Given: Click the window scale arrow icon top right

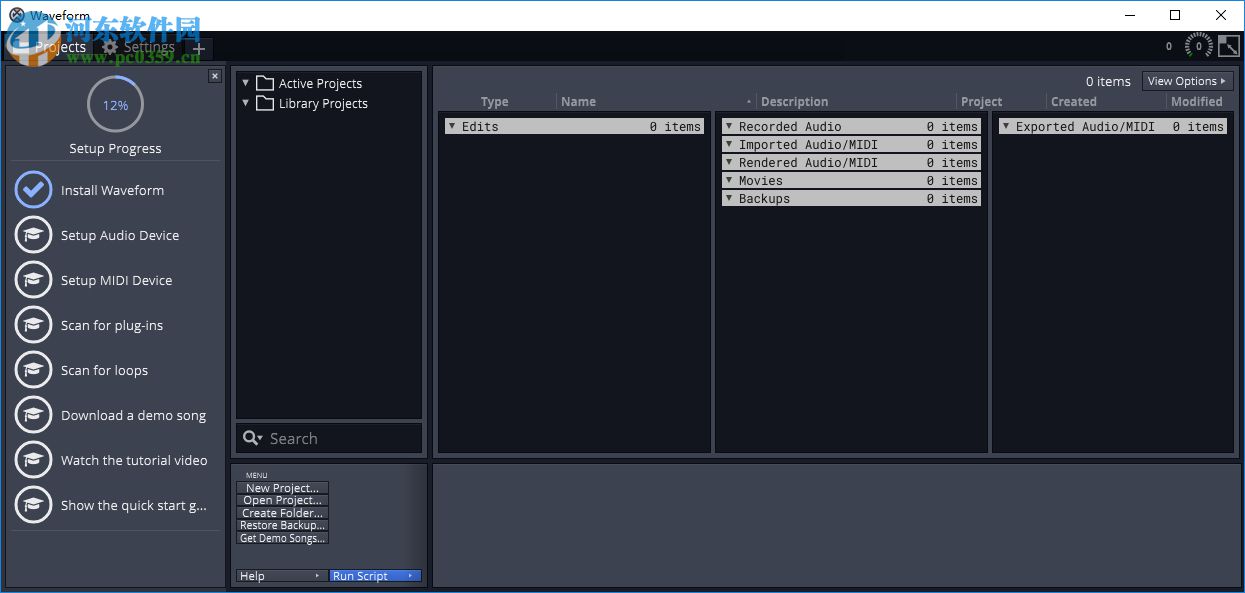Looking at the screenshot, I should pos(1228,45).
